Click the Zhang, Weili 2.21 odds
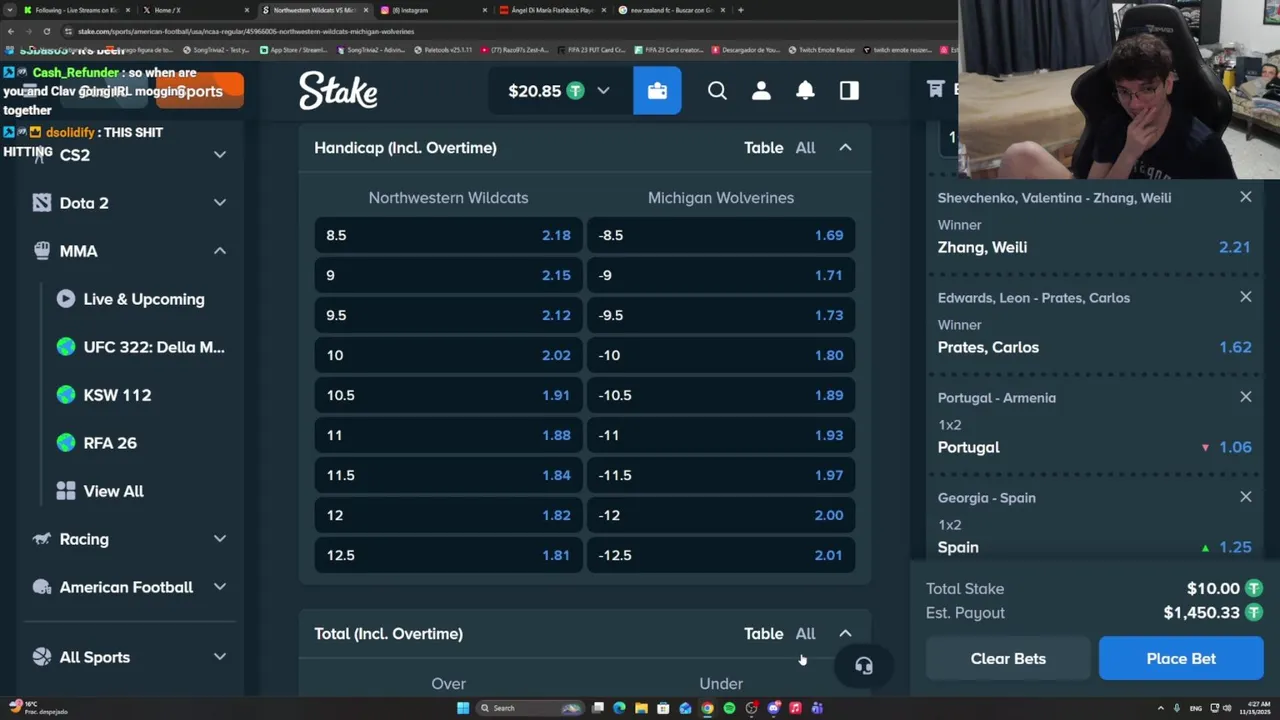This screenshot has height=720, width=1280. tap(1234, 247)
